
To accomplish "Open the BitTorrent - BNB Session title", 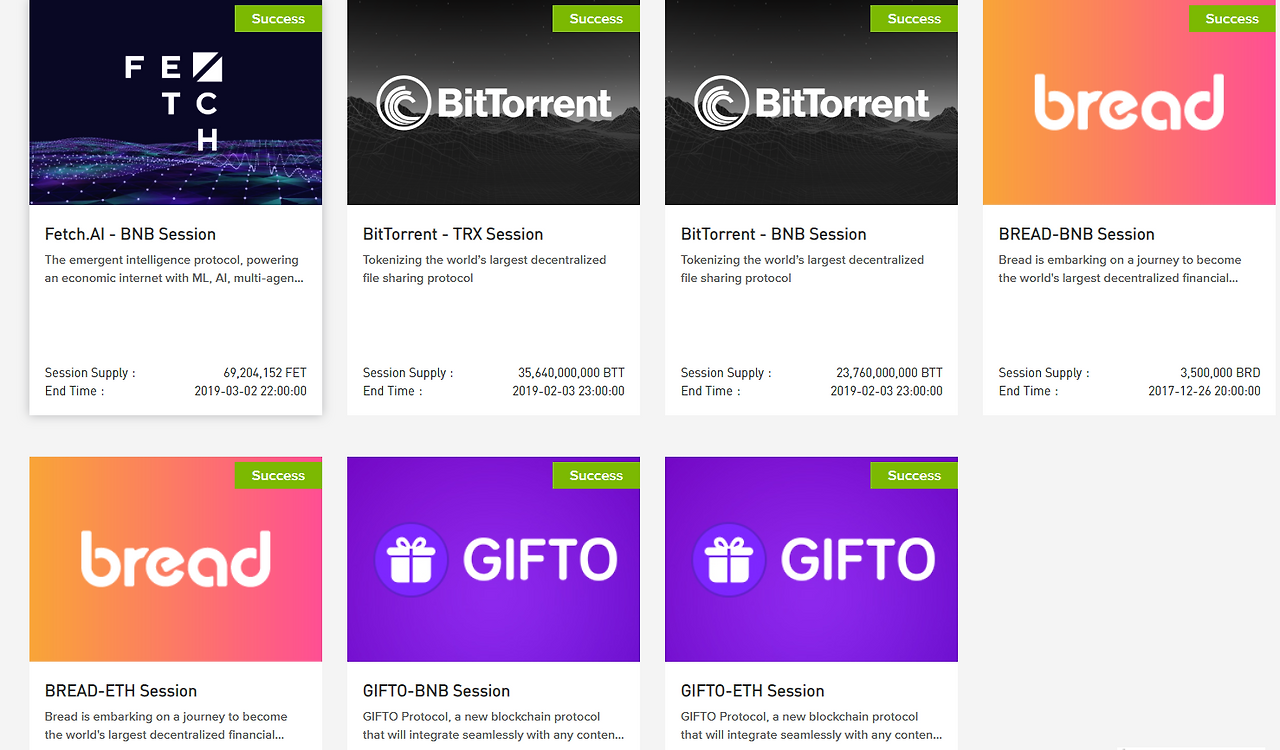I will [774, 234].
